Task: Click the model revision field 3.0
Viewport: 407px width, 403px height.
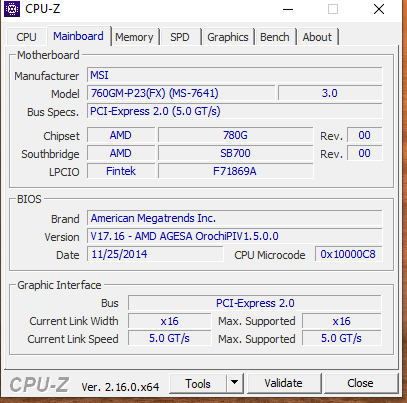Action: tap(330, 93)
